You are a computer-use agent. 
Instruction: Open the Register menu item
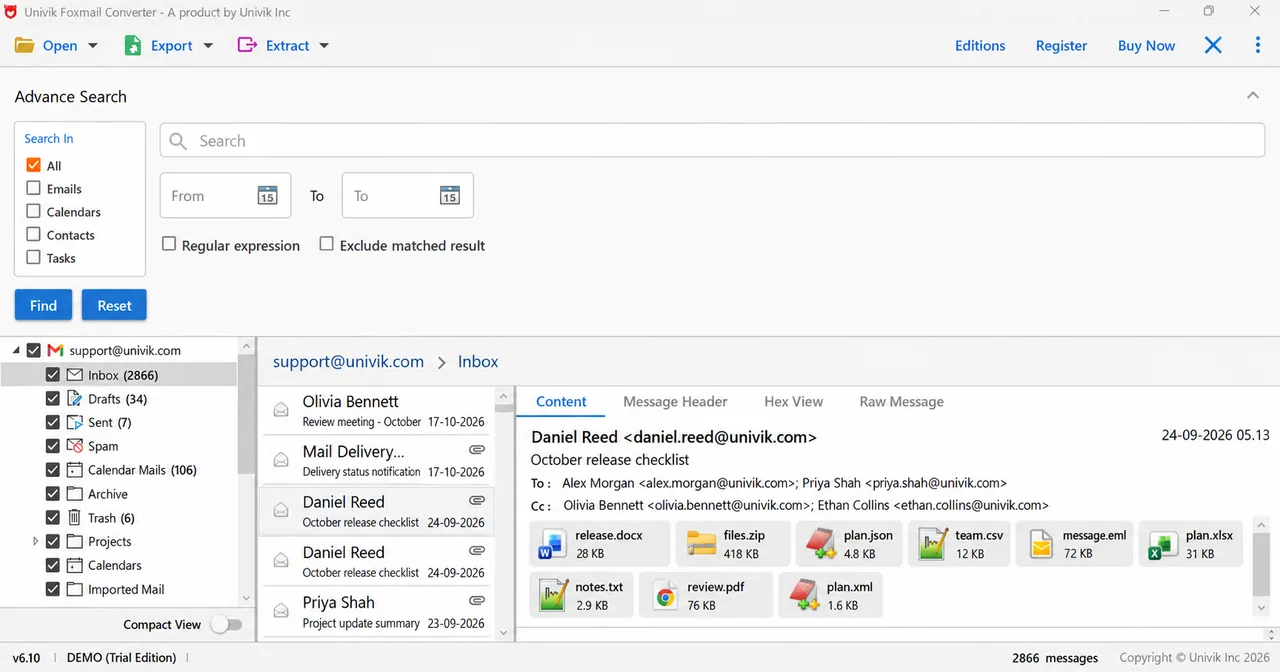click(1061, 46)
